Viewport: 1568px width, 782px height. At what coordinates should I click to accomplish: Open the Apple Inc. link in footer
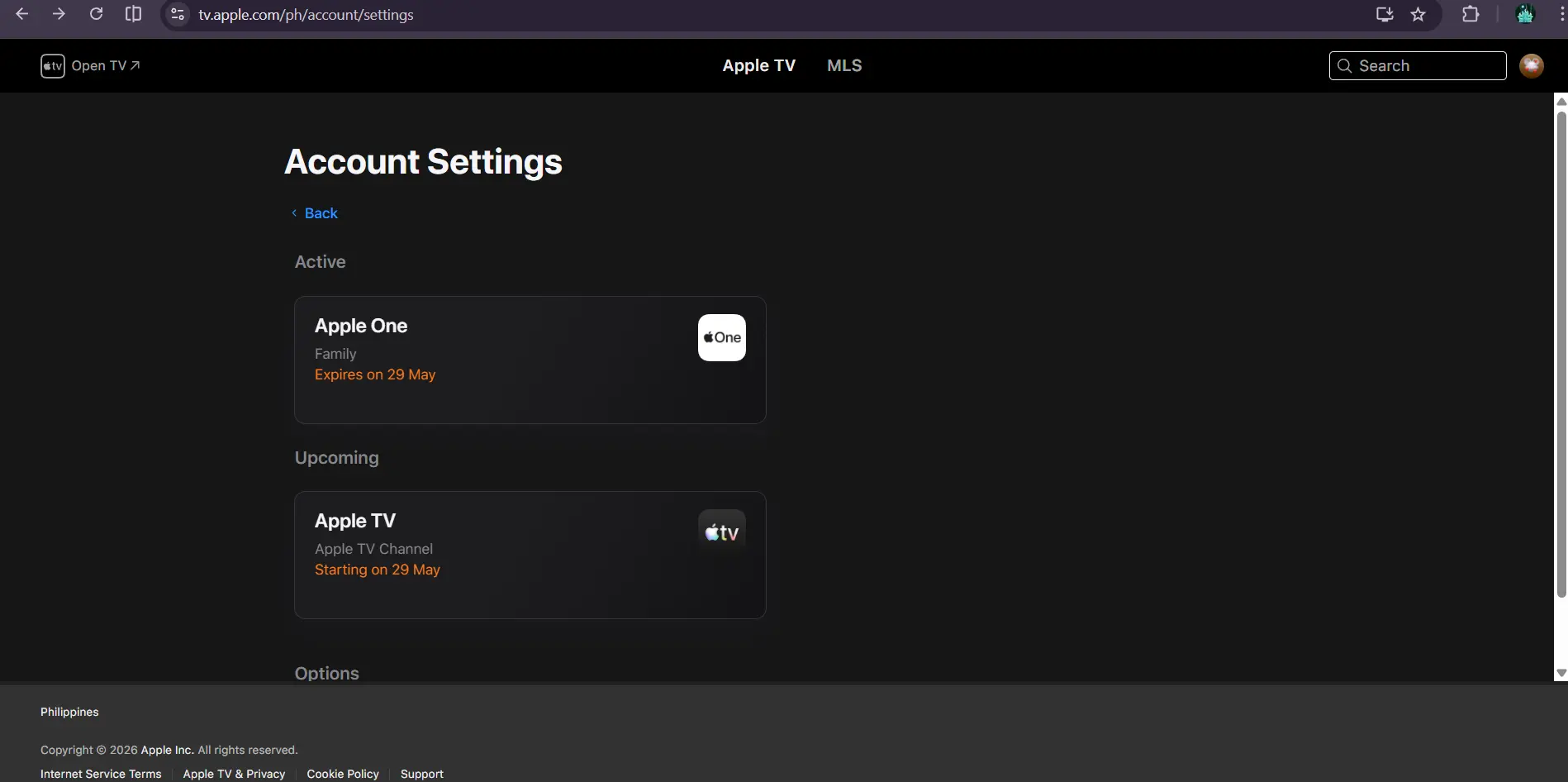point(167,750)
